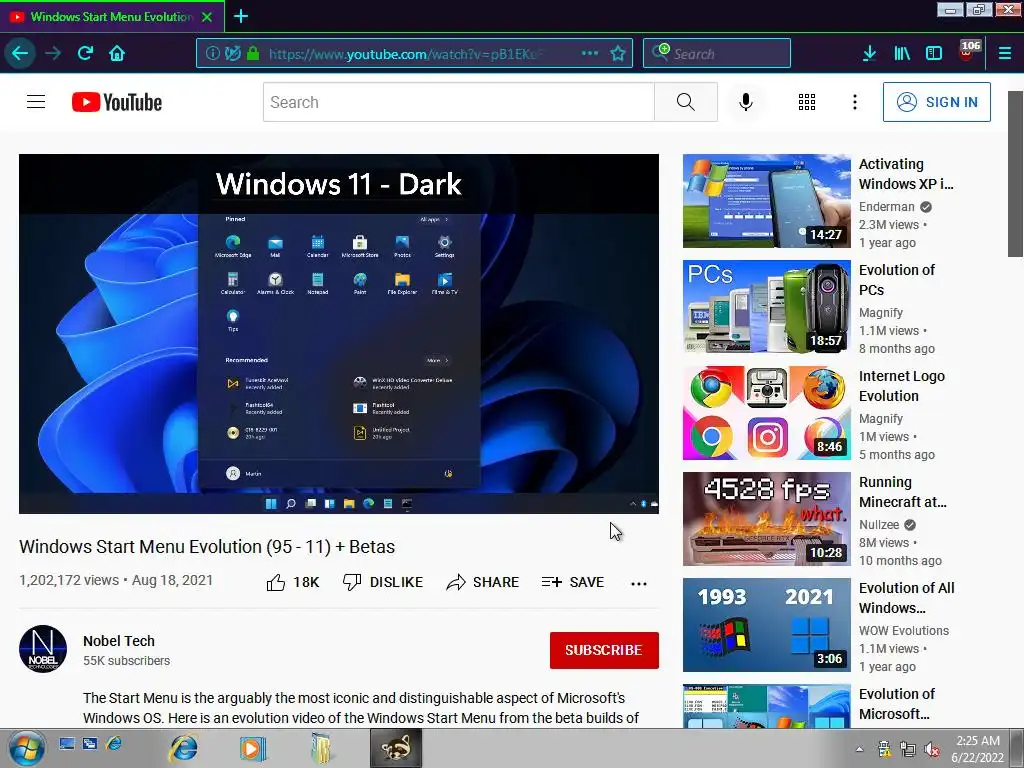Open more actions ellipsis below video
Viewport: 1024px width, 768px height.
tap(639, 583)
